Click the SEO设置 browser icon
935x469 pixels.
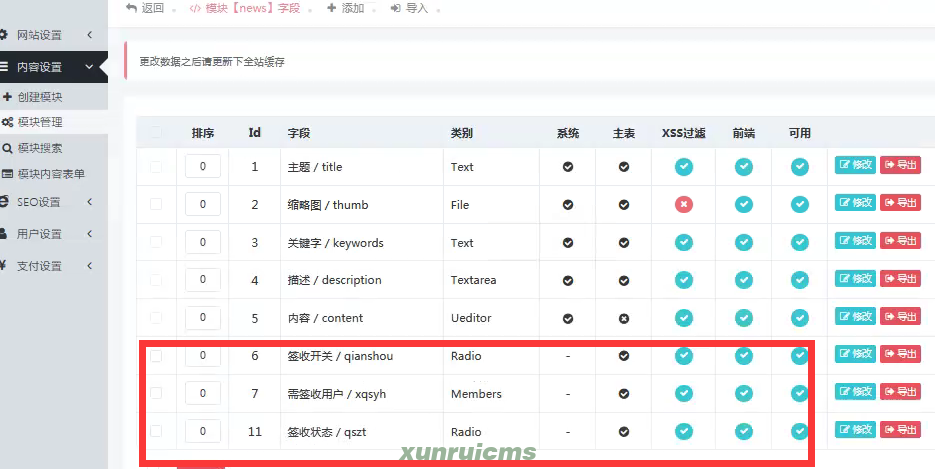pos(4,201)
